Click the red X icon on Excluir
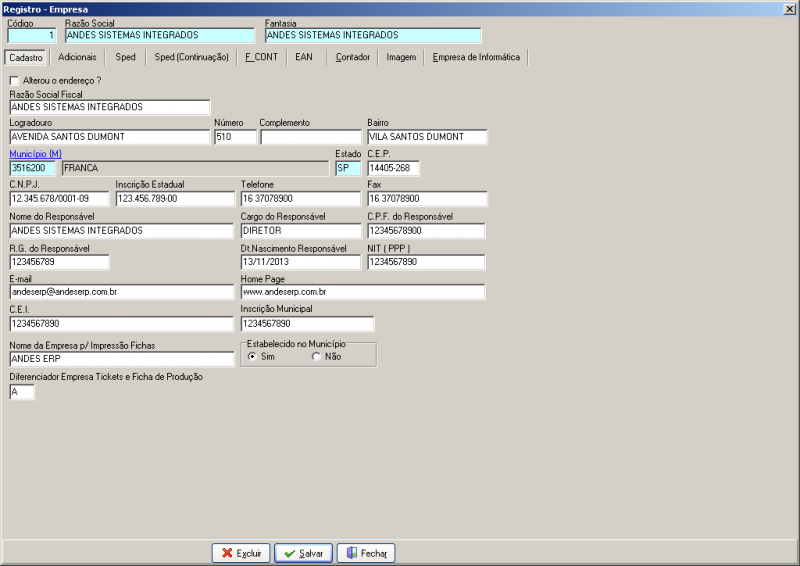 [x=227, y=553]
